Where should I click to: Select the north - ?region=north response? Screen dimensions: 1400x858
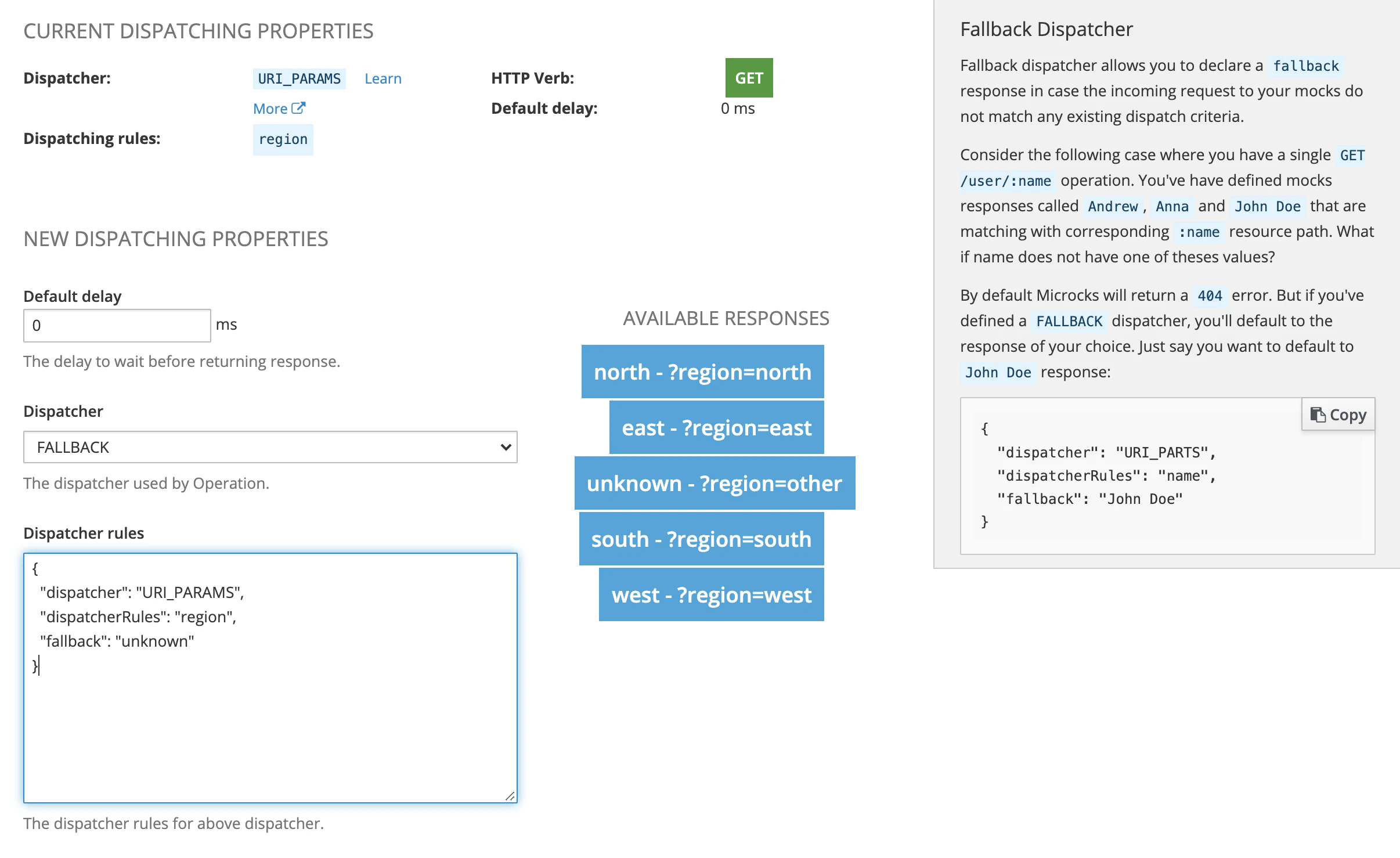pyautogui.click(x=702, y=372)
